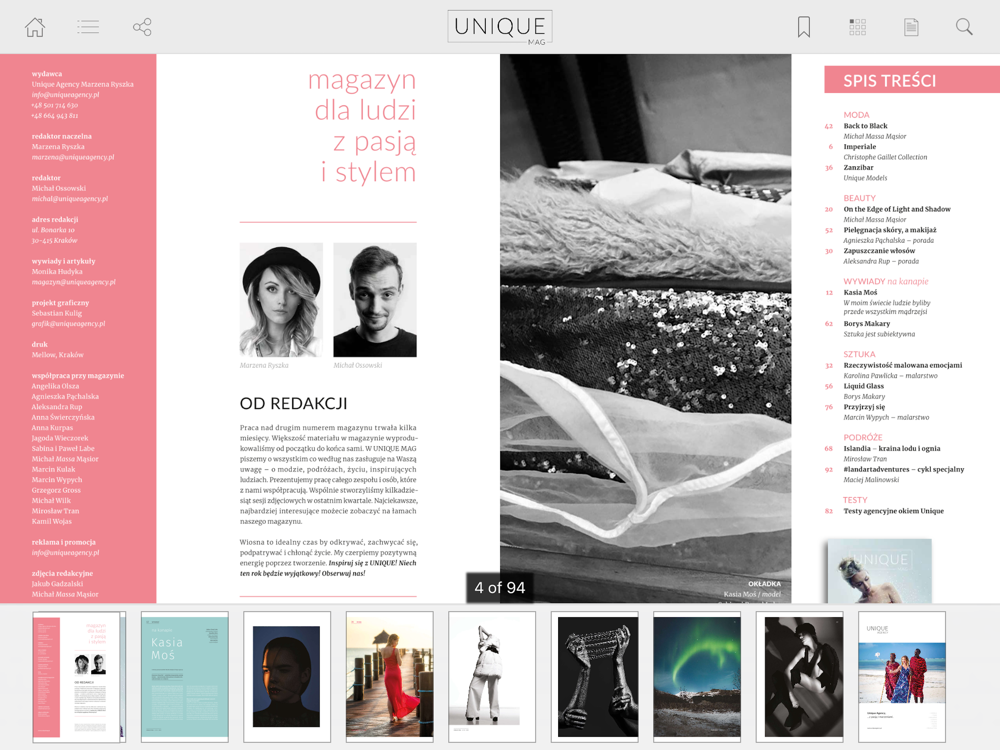This screenshot has width=1000, height=750.
Task: Open the beach group photo thumbnail
Action: point(902,677)
